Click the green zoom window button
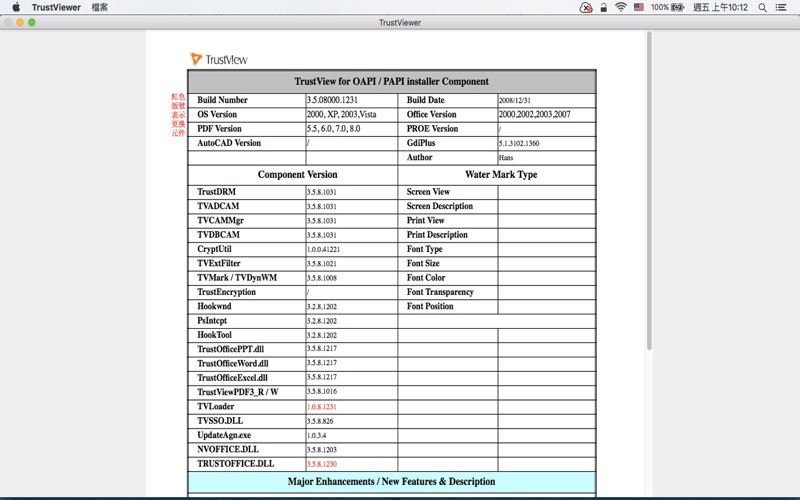 tap(32, 22)
